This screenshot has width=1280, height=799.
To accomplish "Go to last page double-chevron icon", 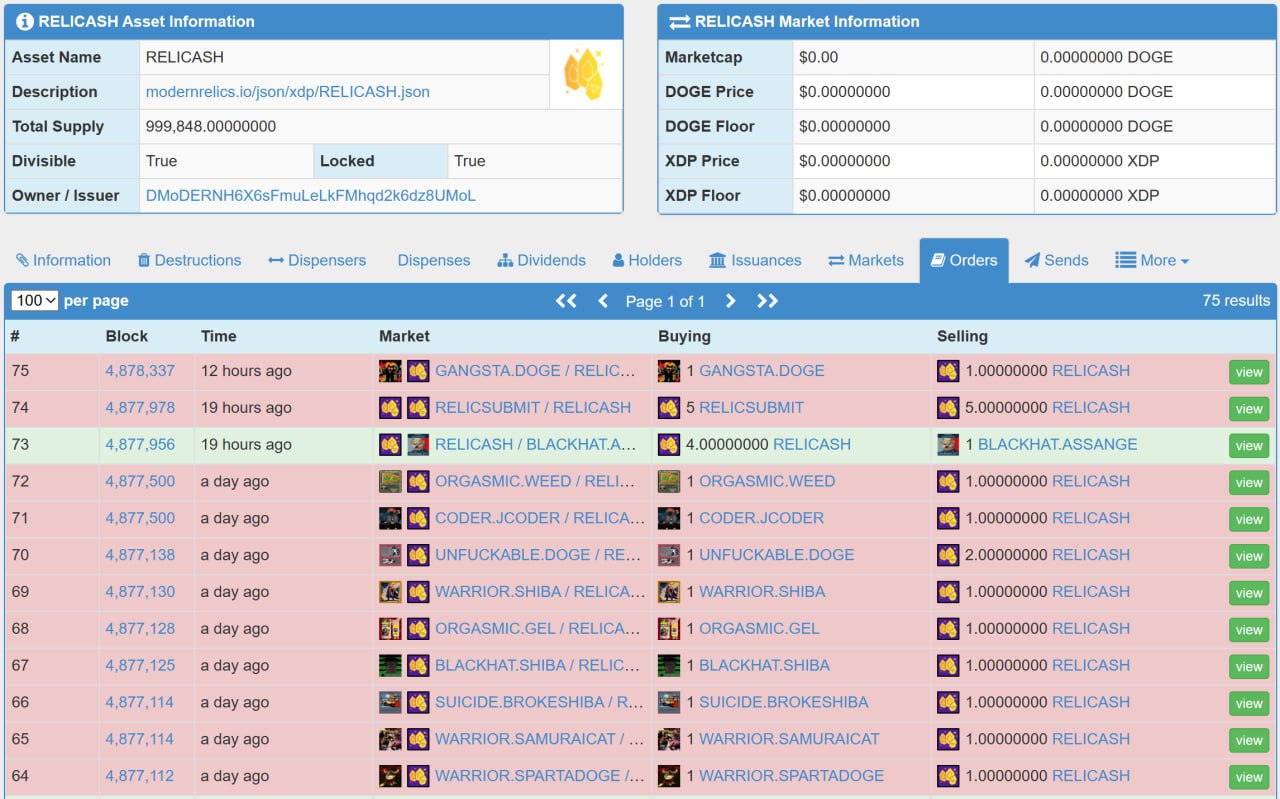I will tap(768, 301).
